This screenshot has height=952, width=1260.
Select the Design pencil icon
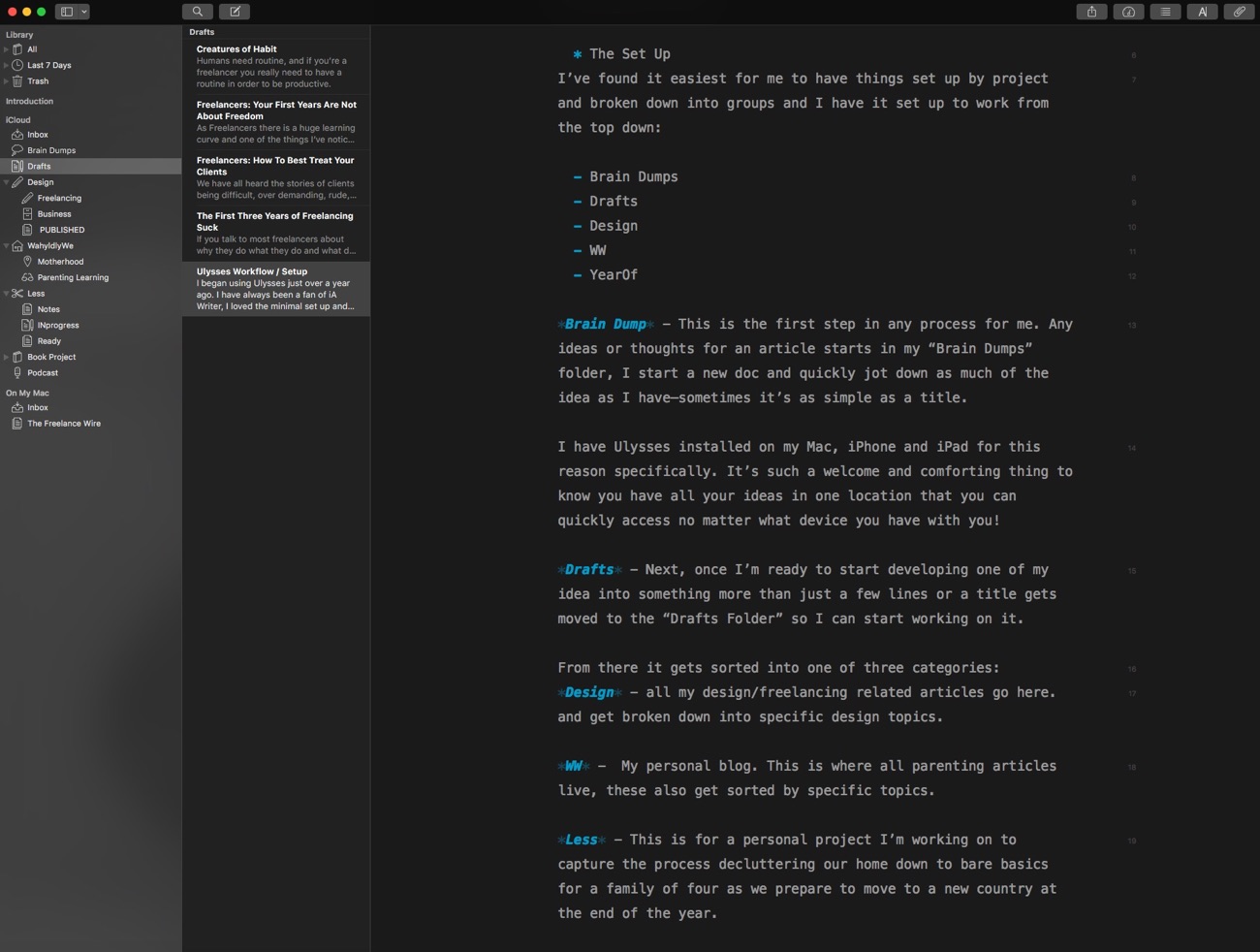click(x=17, y=182)
